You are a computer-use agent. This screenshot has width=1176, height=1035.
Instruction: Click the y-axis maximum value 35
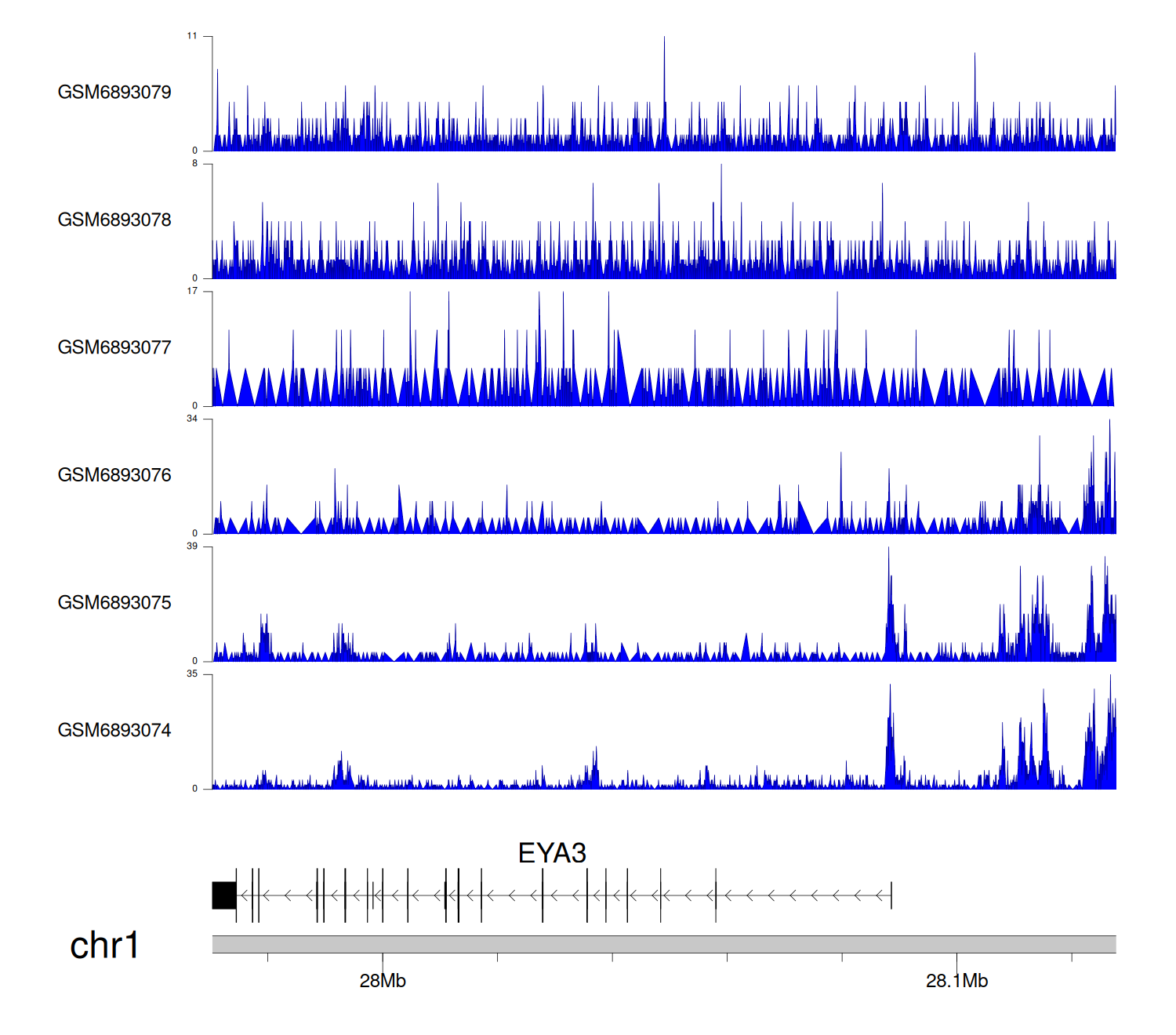[192, 674]
